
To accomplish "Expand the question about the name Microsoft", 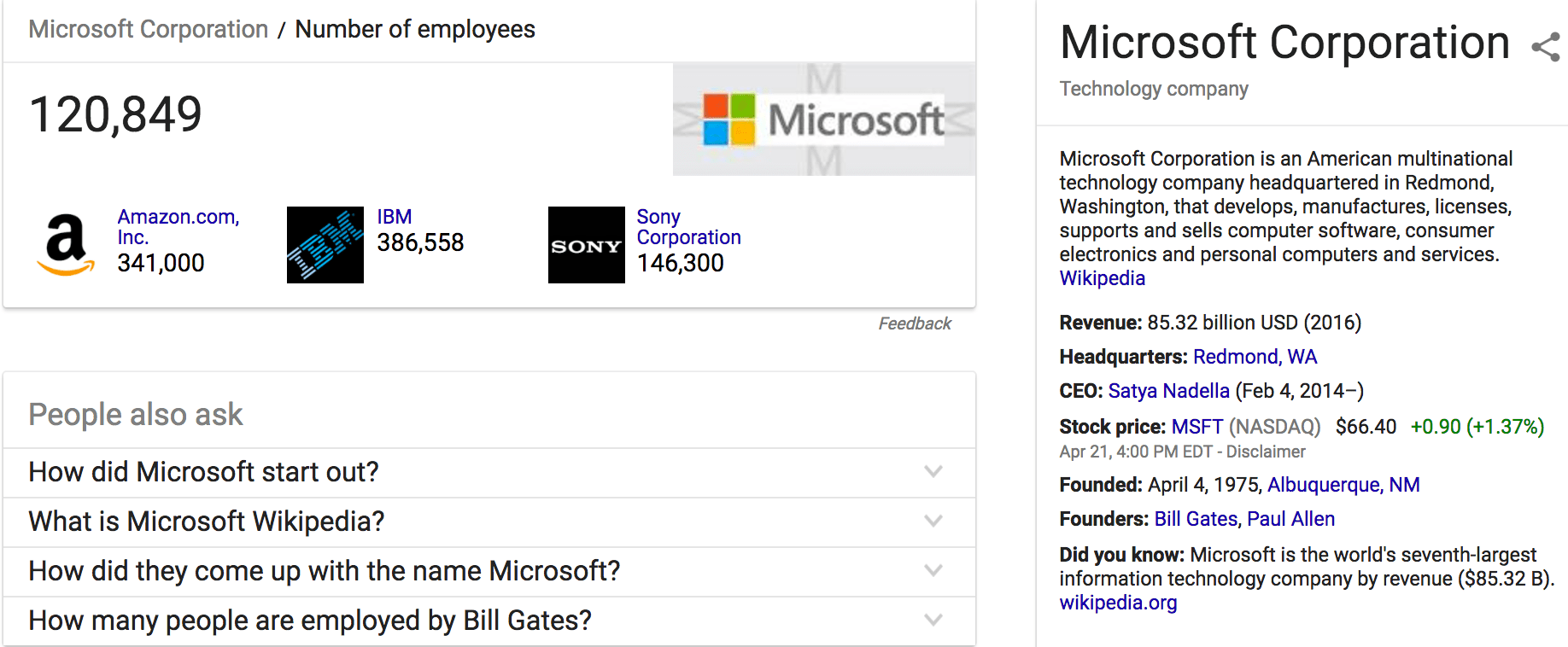I will tap(933, 571).
